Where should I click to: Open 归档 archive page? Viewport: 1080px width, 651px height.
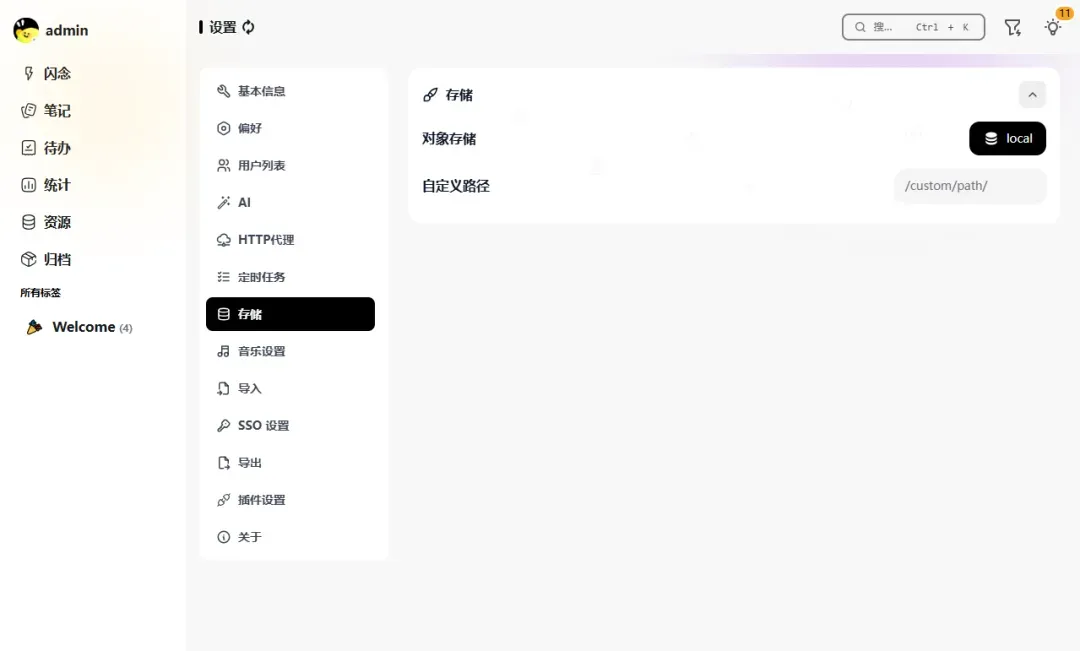[46, 260]
